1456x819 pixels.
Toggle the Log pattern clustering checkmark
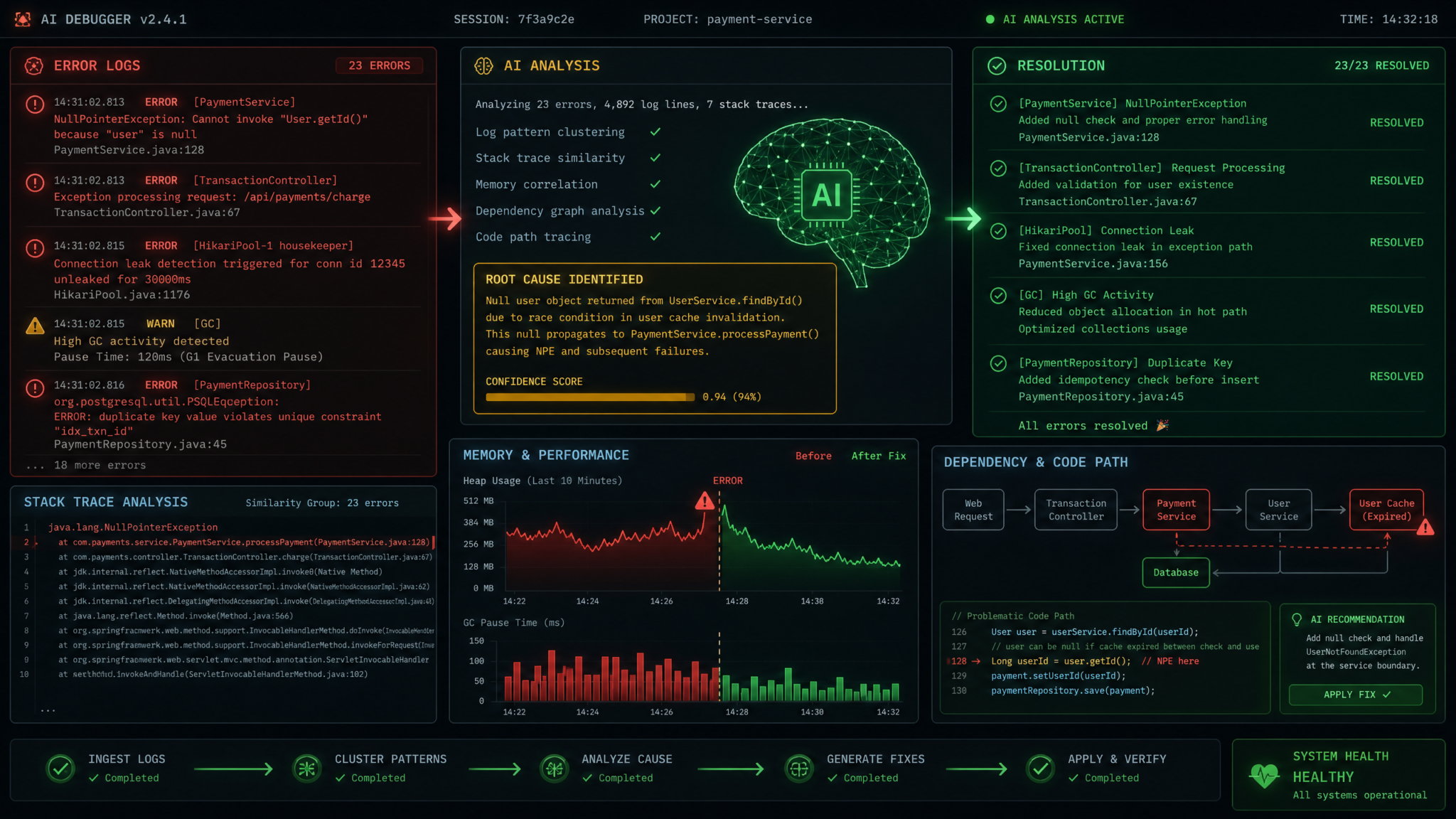pyautogui.click(x=655, y=132)
